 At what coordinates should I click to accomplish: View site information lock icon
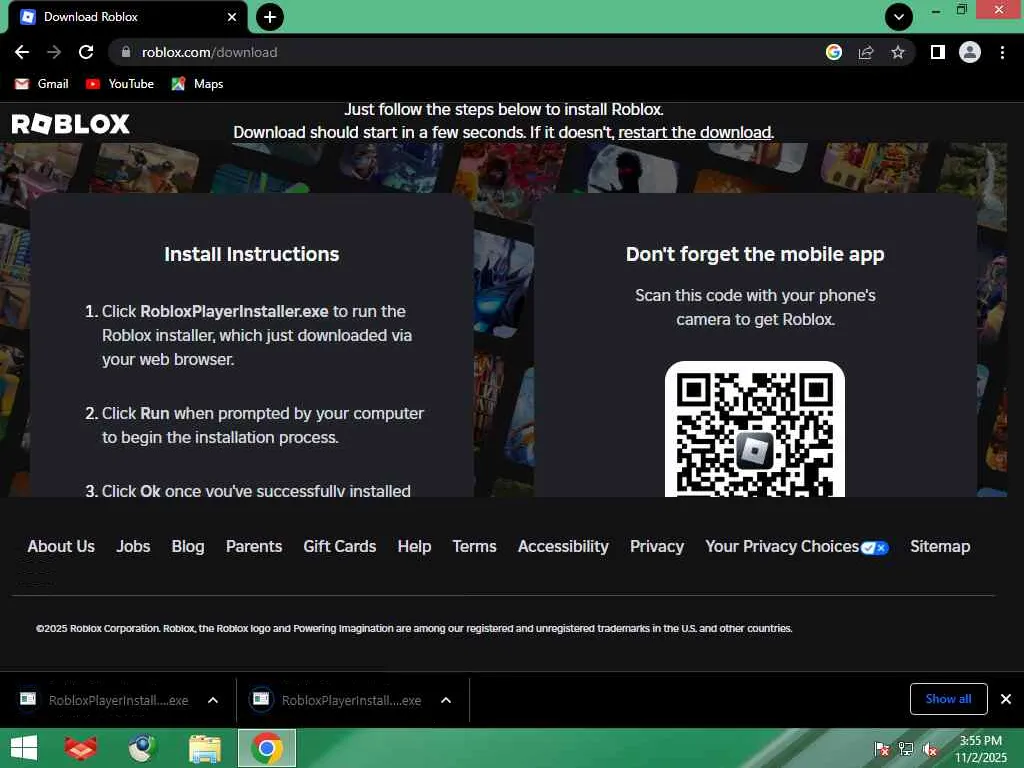pos(126,52)
